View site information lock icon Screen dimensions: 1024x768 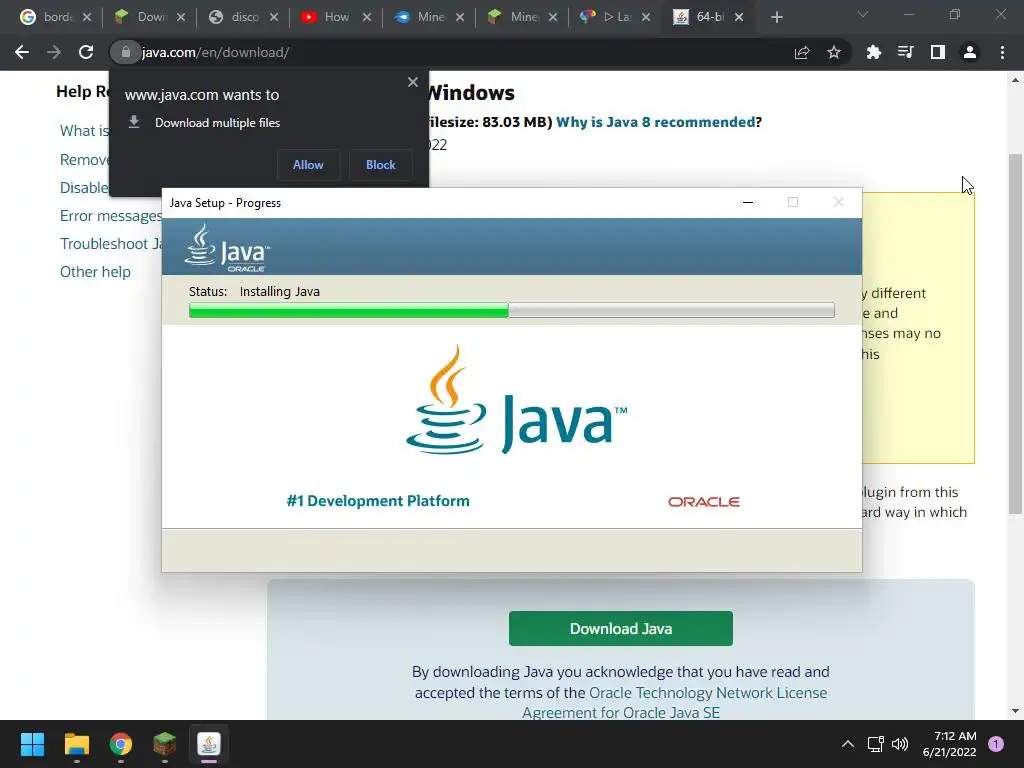tap(125, 52)
